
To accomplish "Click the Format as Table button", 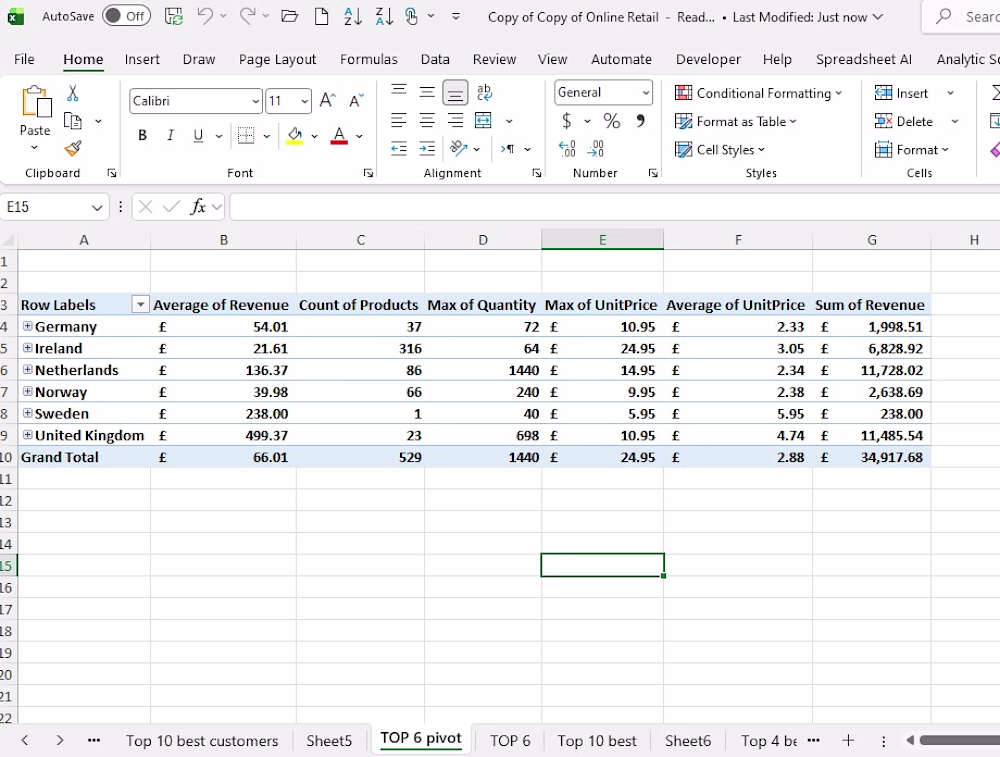I will point(735,121).
